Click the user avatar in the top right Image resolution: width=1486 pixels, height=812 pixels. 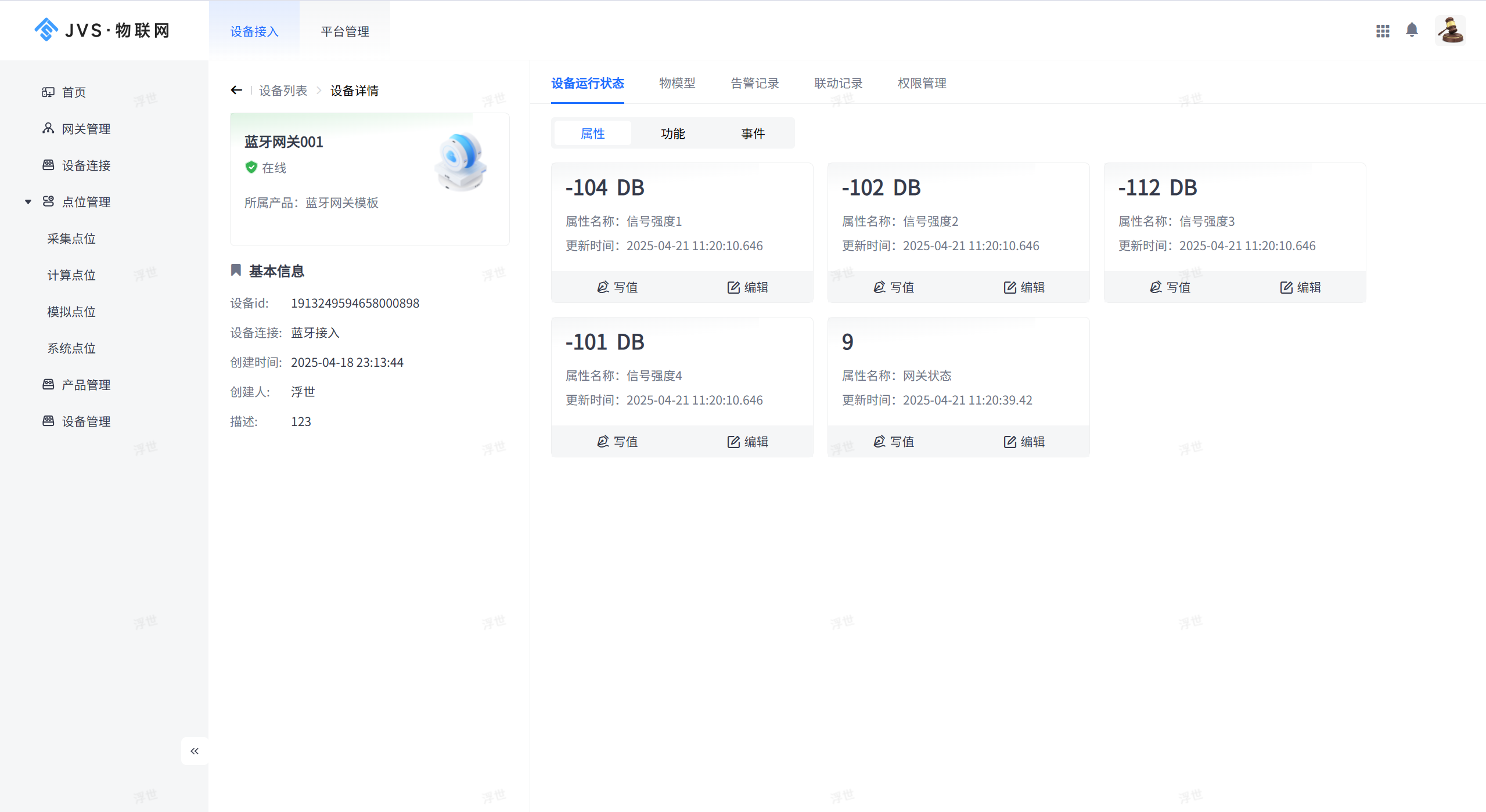coord(1450,30)
